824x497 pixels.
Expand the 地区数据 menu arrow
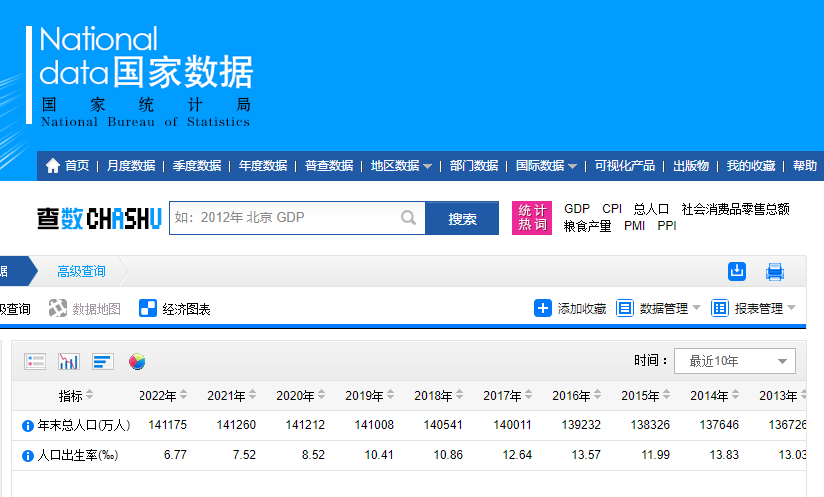(x=427, y=167)
